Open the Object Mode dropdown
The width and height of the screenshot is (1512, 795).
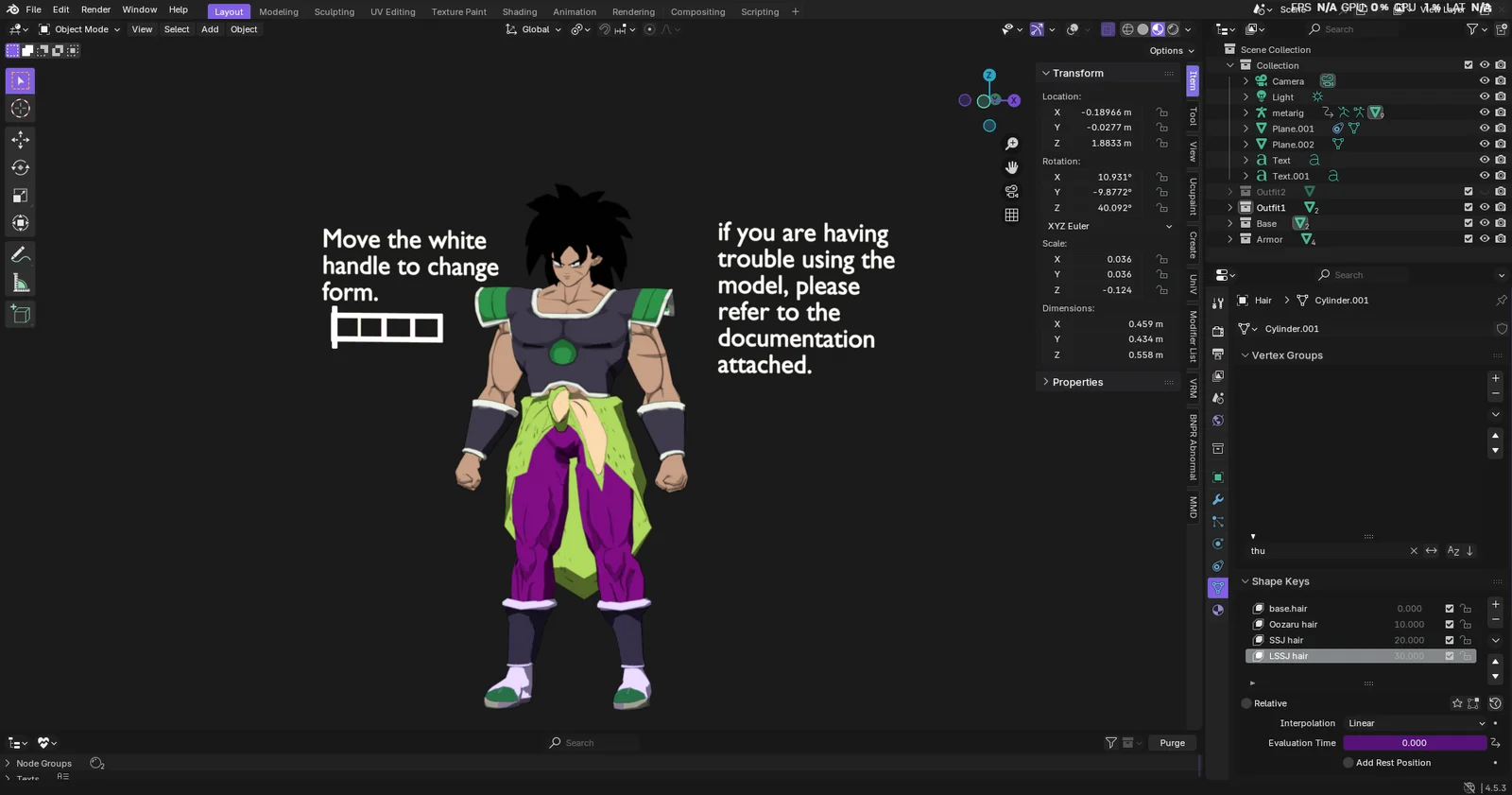[79, 29]
